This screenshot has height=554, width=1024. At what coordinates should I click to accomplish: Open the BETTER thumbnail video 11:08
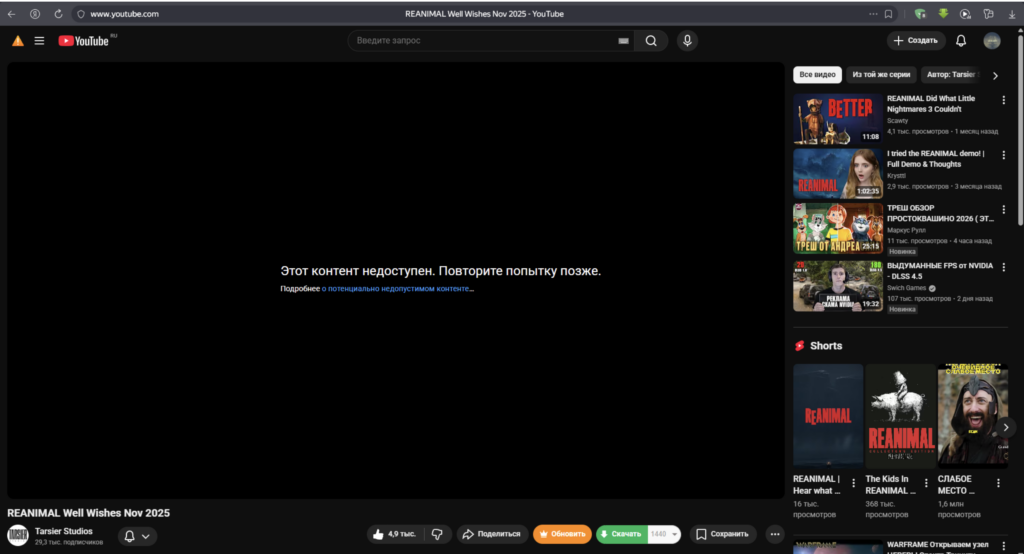838,119
